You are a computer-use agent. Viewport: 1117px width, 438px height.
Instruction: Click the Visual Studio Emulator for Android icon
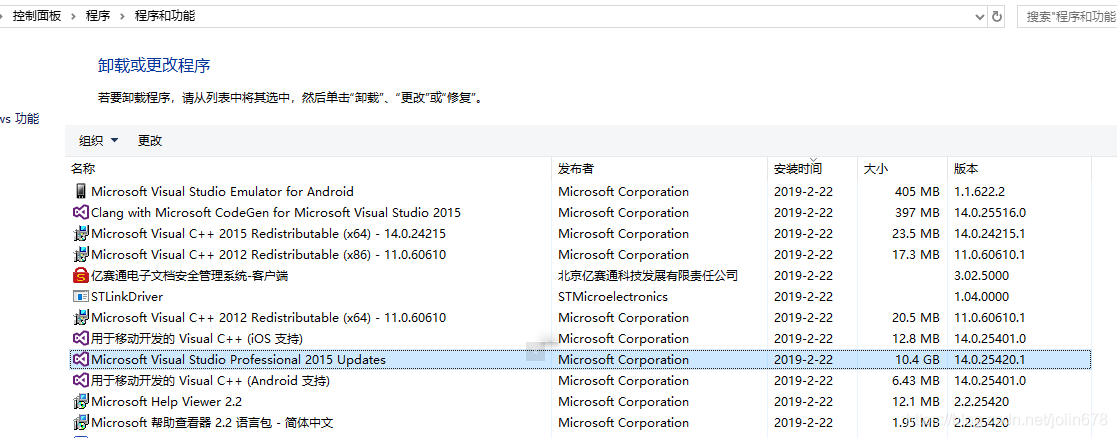point(80,191)
